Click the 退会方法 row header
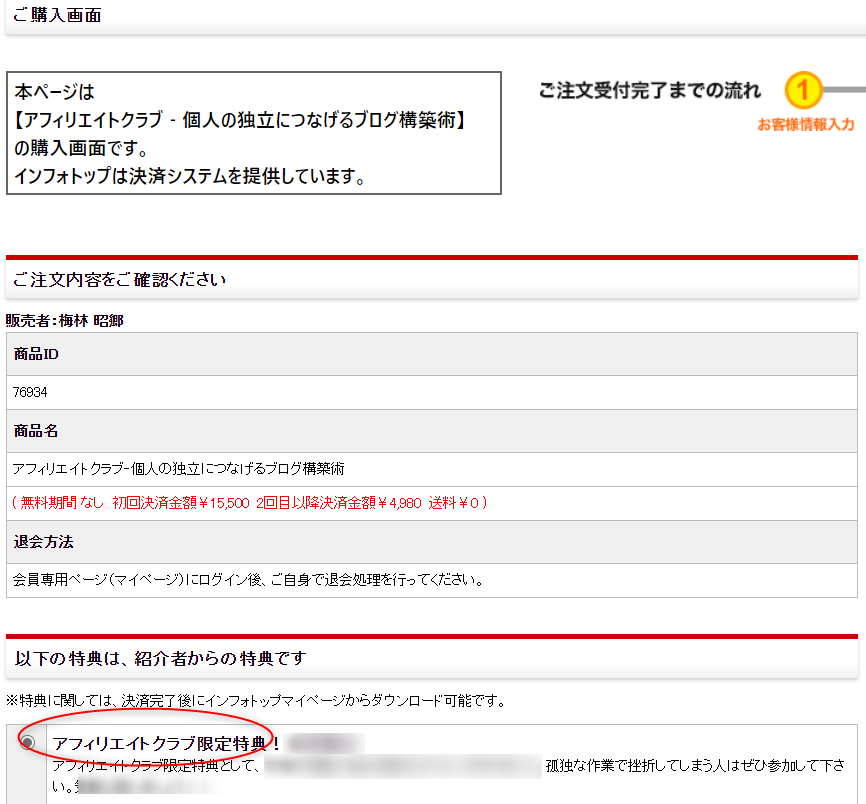This screenshot has width=866, height=804. 43,542
